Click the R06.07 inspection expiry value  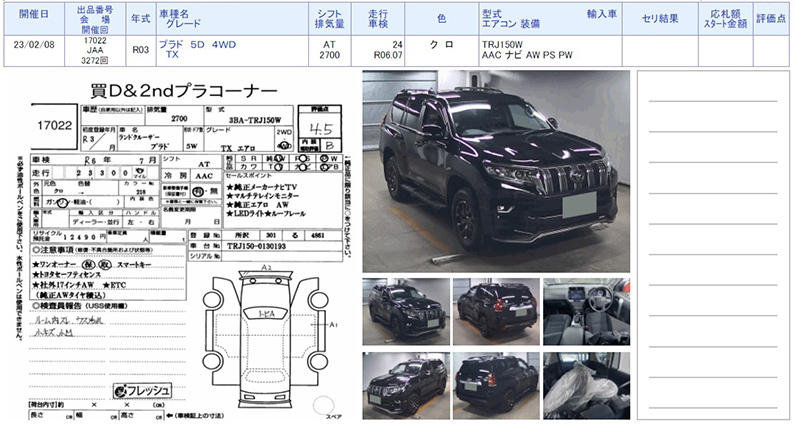[x=388, y=55]
